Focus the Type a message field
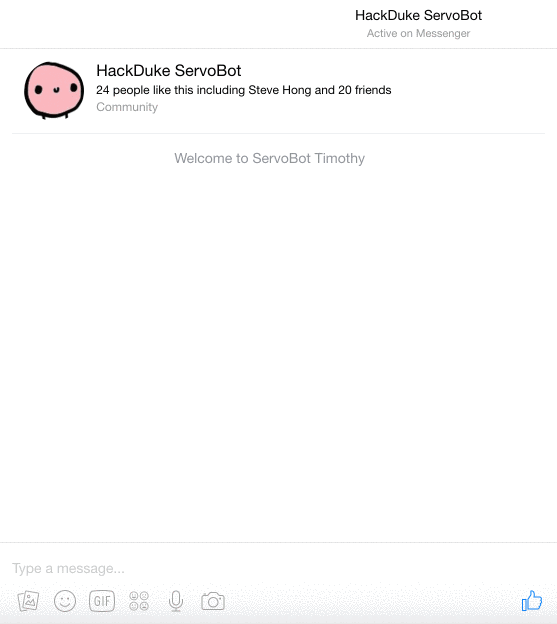This screenshot has height=624, width=557. coord(278,568)
